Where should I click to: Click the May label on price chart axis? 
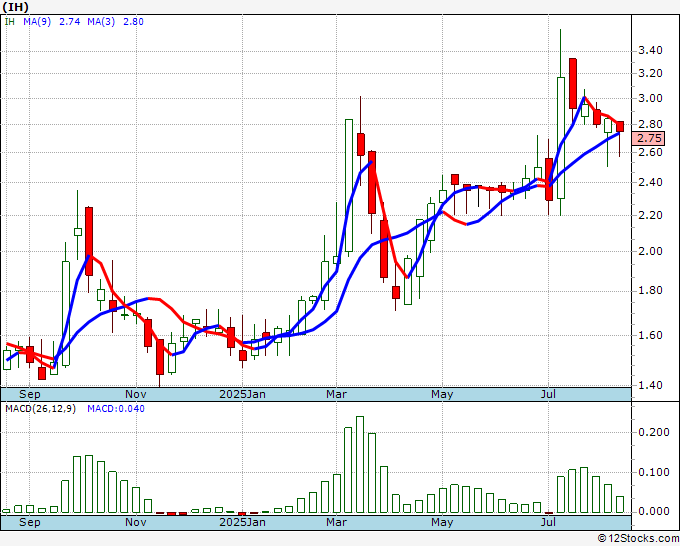click(442, 394)
